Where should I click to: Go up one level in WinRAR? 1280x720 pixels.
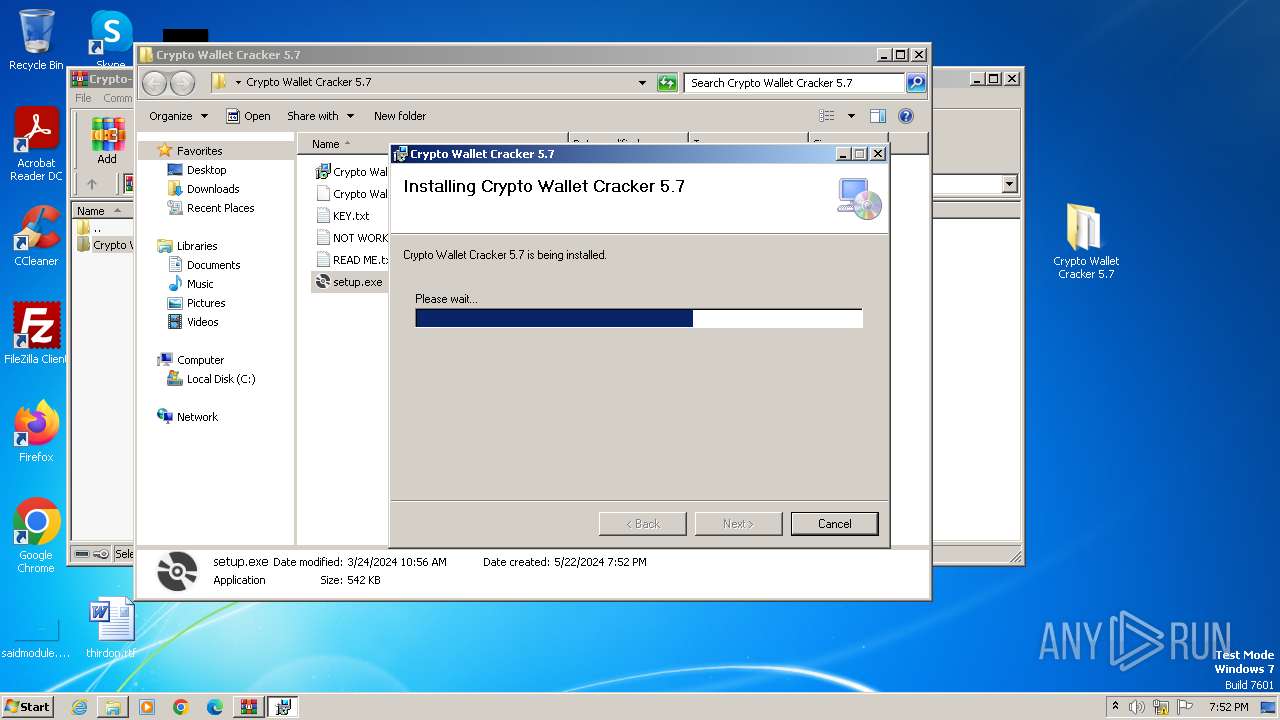click(92, 184)
